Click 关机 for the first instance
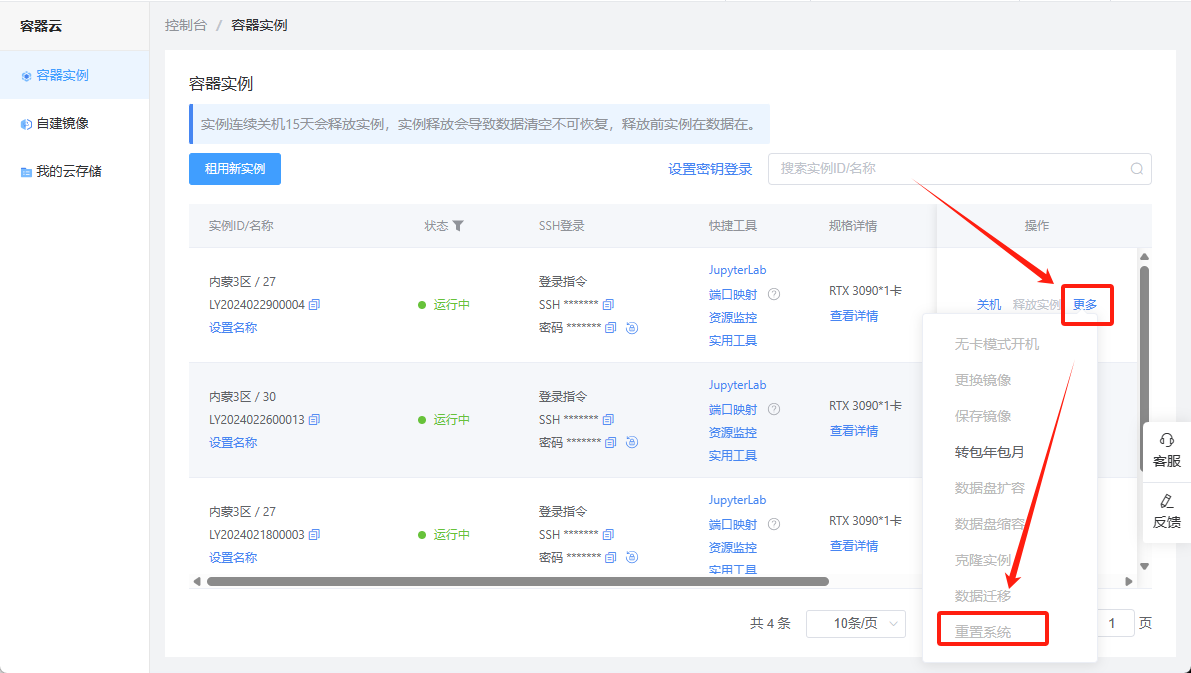 [989, 305]
